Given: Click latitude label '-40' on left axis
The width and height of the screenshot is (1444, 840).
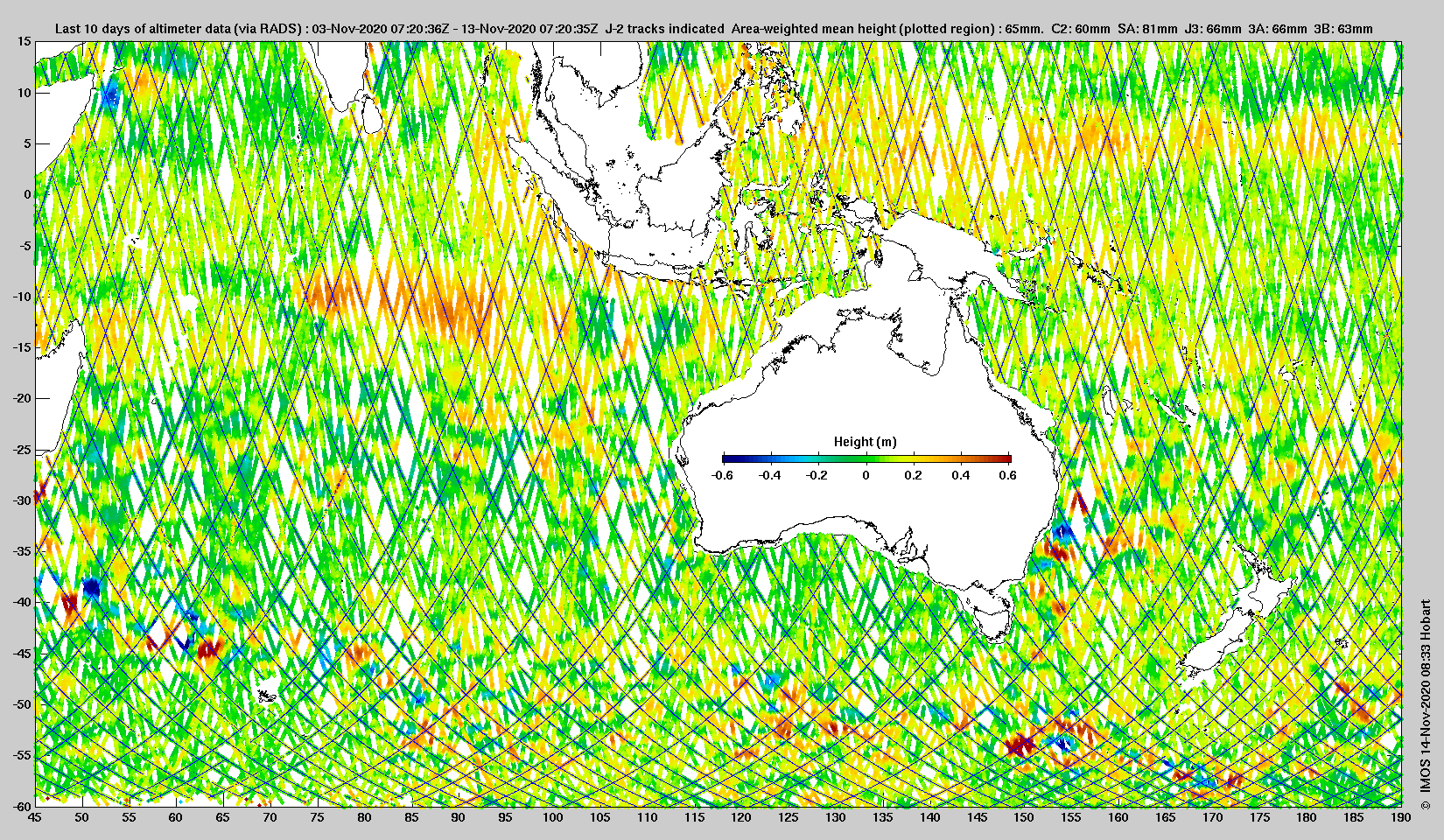Looking at the screenshot, I should [x=21, y=602].
